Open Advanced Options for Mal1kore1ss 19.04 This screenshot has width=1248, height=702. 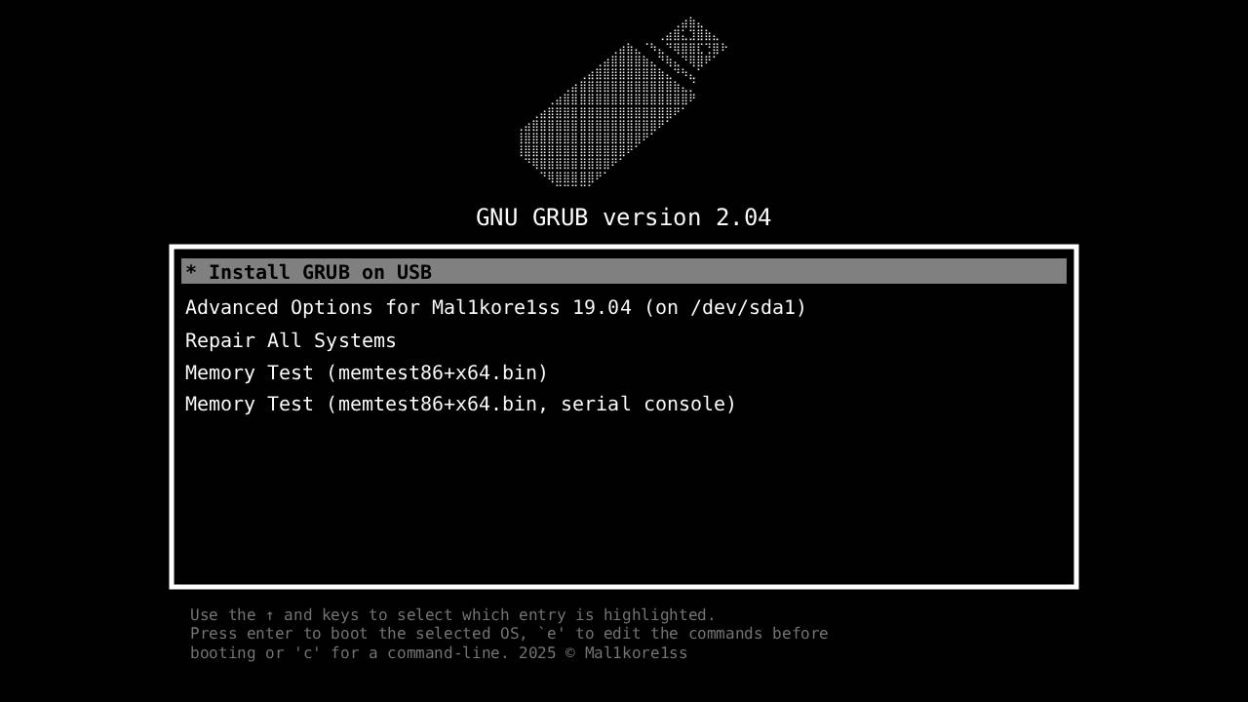point(495,307)
